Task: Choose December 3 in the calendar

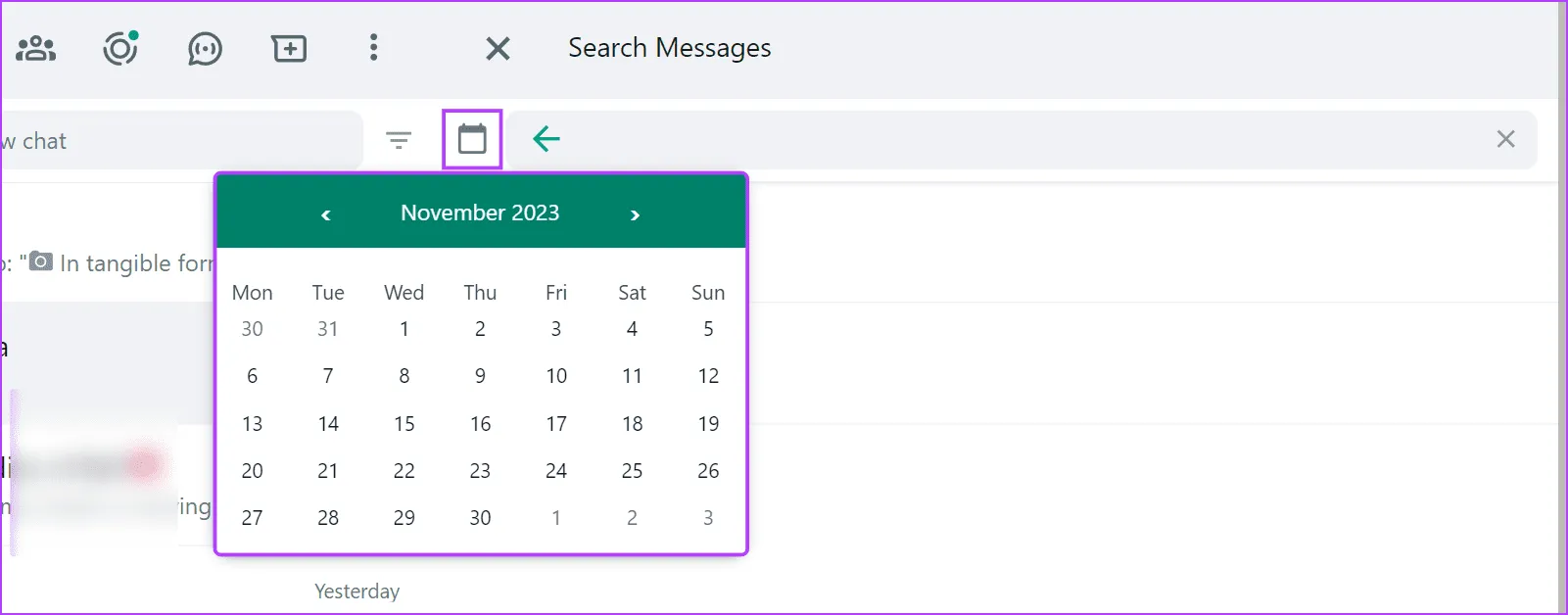Action: (708, 518)
